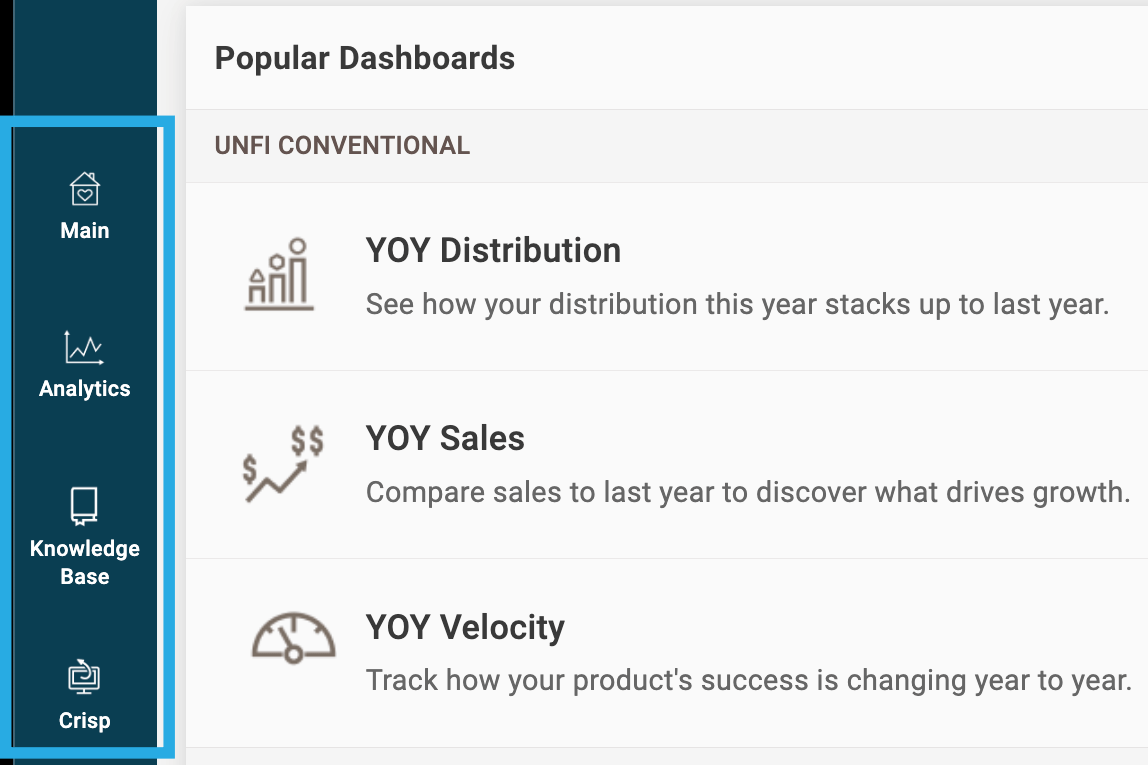Screen dimensions: 1148x765
Task: Open the Knowledge Base book icon
Action: pyautogui.click(x=84, y=506)
